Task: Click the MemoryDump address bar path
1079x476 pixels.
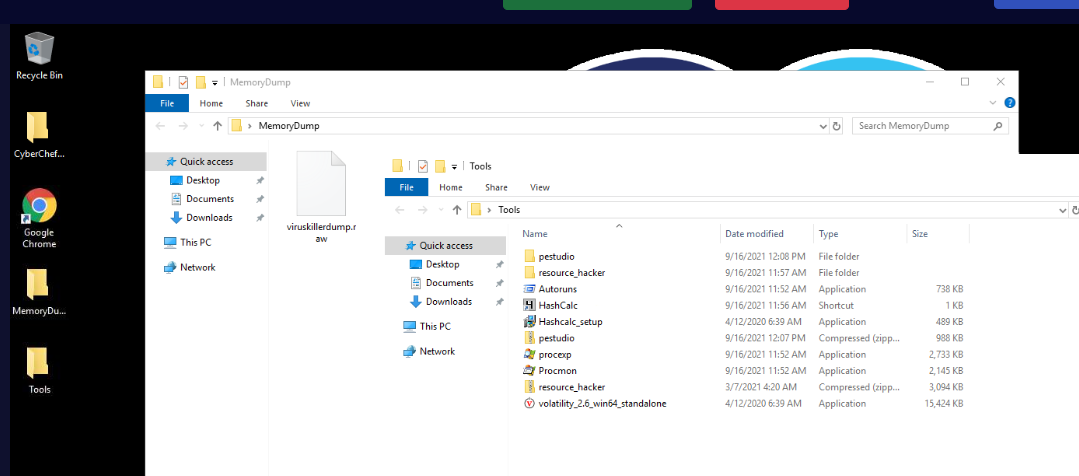Action: 288,126
